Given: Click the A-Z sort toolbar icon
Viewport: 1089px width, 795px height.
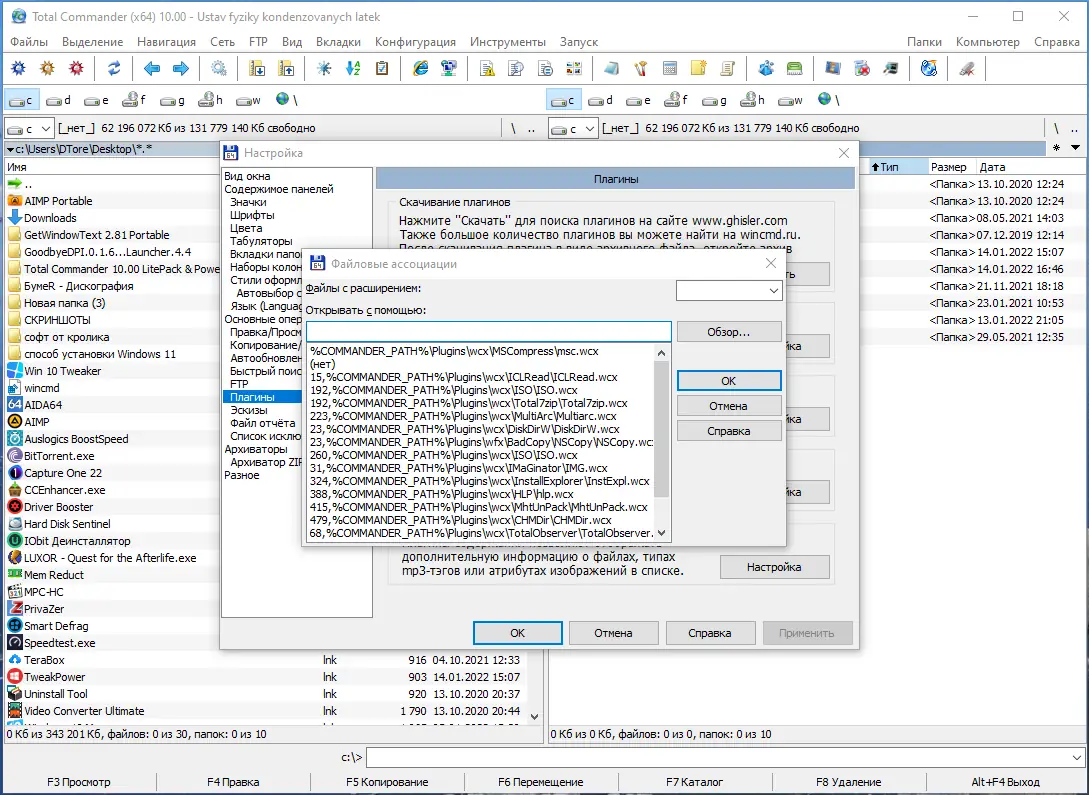Looking at the screenshot, I should click(x=353, y=68).
